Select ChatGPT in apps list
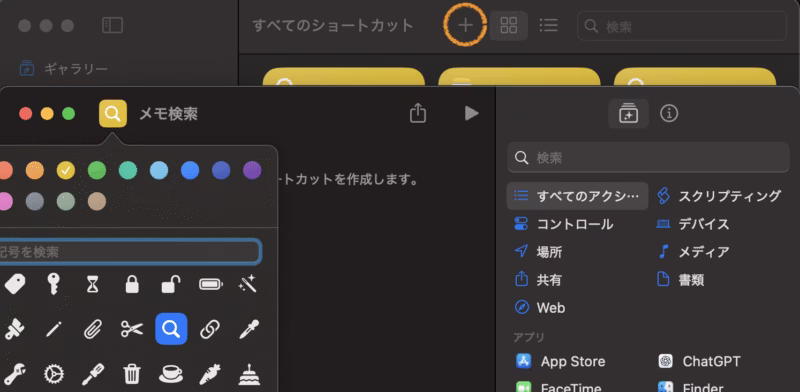Screen dimensions: 800x392 pos(699,361)
